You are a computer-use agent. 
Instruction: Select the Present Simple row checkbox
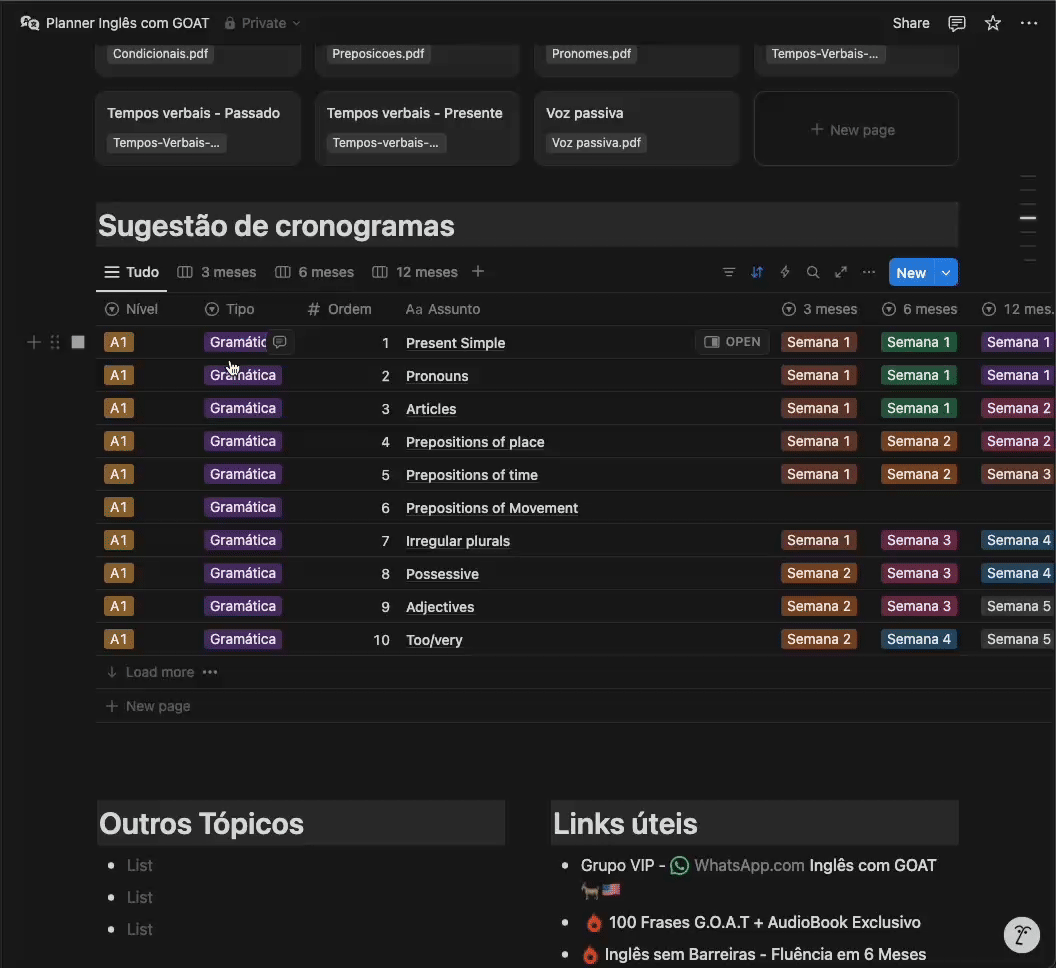click(x=78, y=342)
